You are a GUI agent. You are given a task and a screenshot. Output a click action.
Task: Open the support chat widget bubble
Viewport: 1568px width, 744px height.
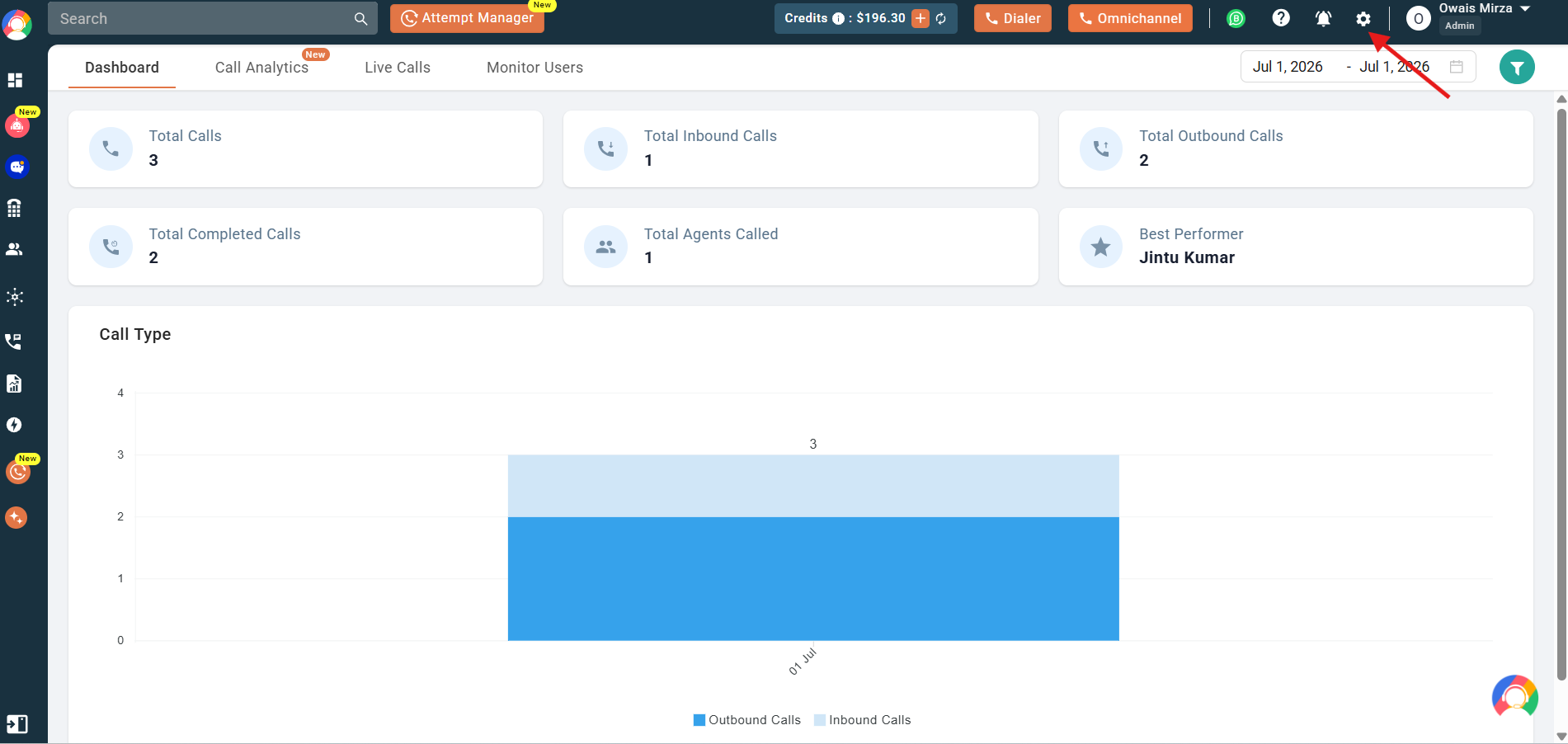coord(1515,697)
